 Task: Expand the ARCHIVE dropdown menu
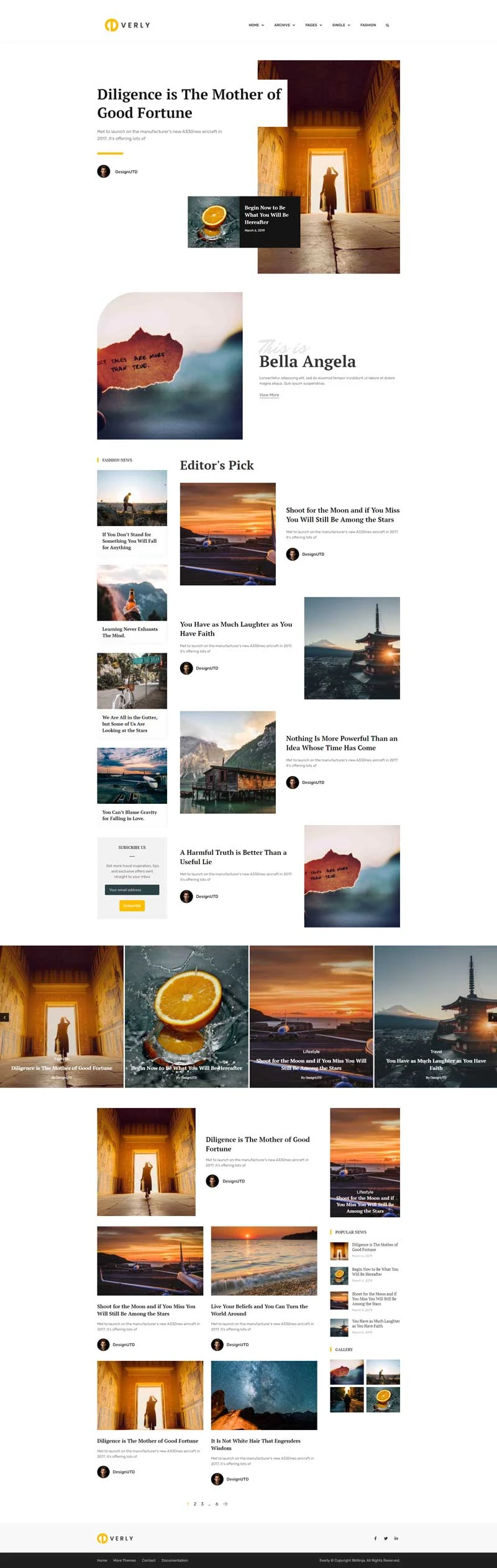pos(285,25)
